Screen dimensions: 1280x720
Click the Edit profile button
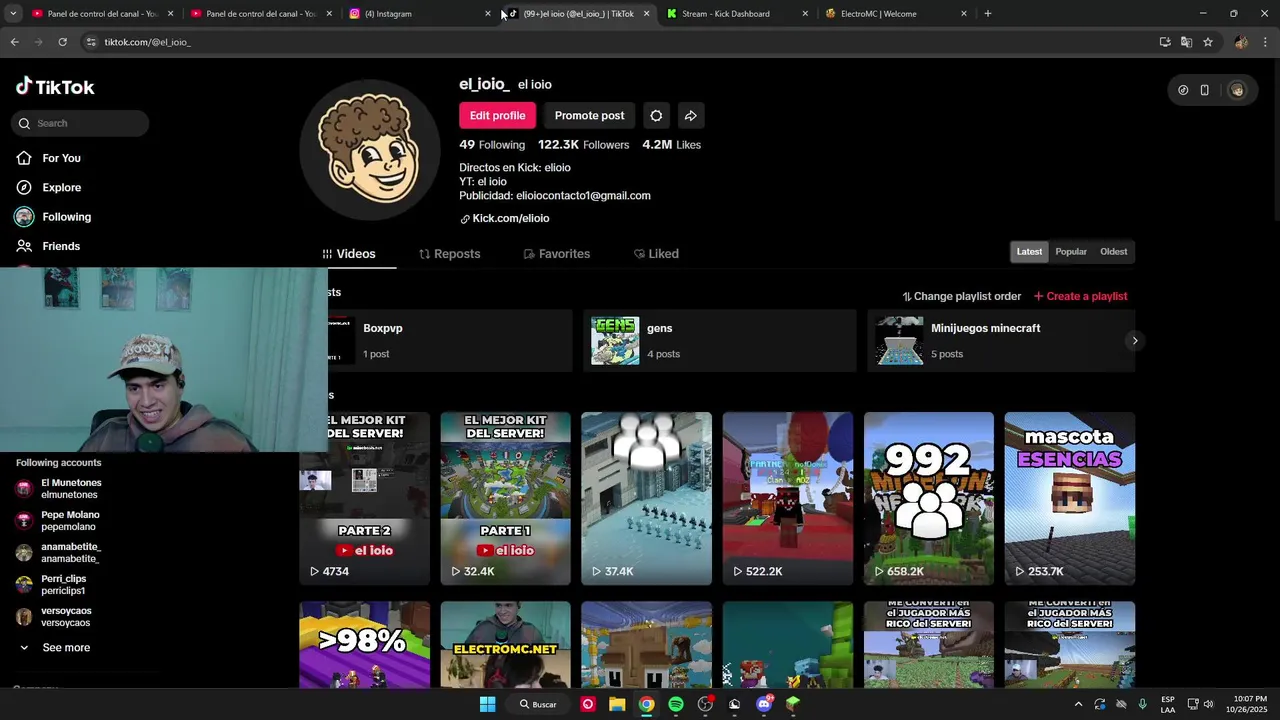coord(497,116)
